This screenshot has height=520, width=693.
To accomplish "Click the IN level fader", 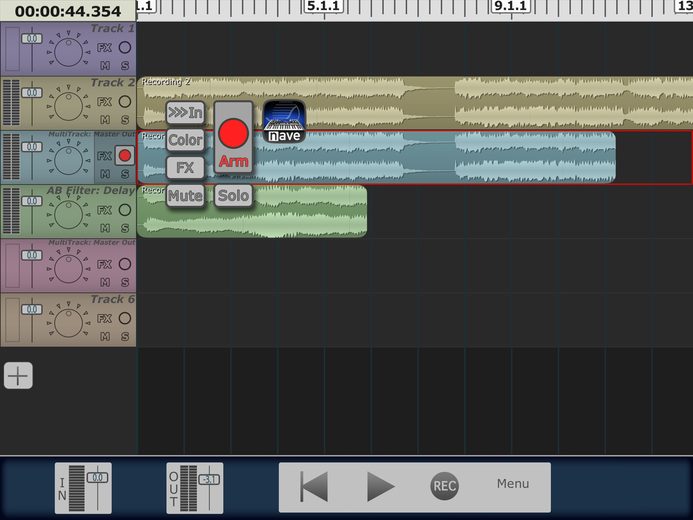I will 97,478.
